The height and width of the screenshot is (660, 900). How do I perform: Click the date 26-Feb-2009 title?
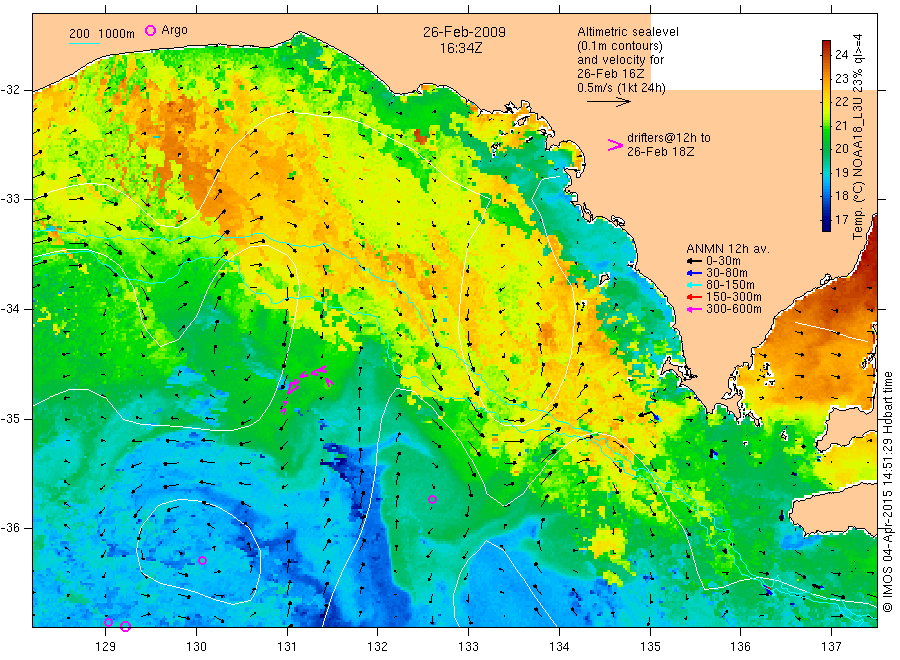click(x=464, y=32)
